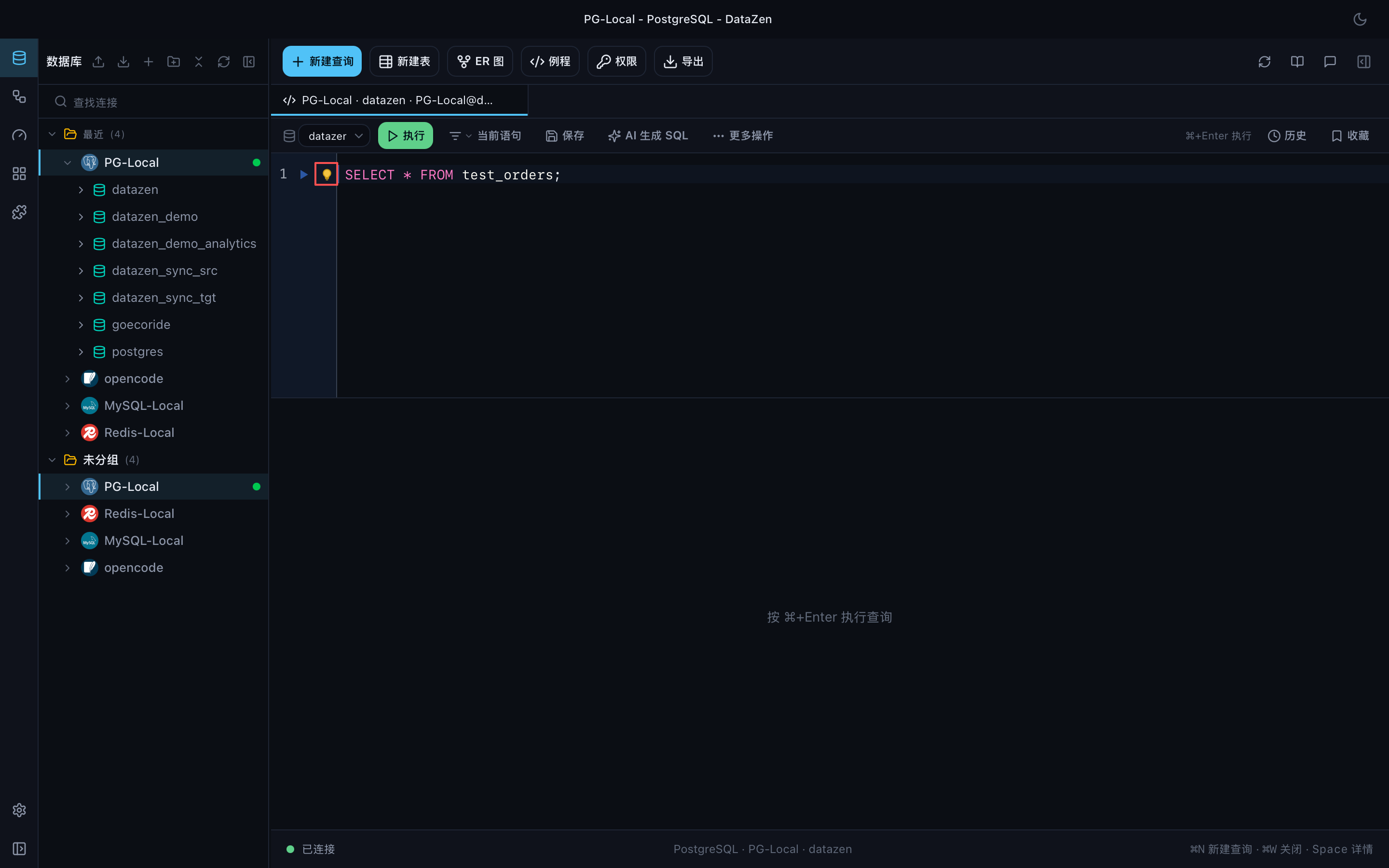The height and width of the screenshot is (868, 1389).
Task: Click MySQL-Local icon under 未分组
Action: point(90,540)
